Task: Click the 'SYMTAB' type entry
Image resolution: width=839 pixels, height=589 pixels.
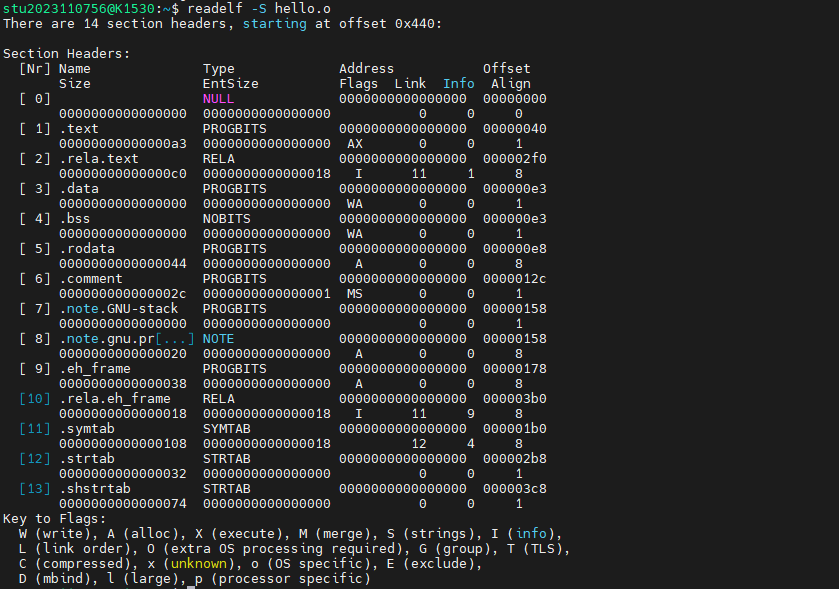Action: pyautogui.click(x=226, y=428)
